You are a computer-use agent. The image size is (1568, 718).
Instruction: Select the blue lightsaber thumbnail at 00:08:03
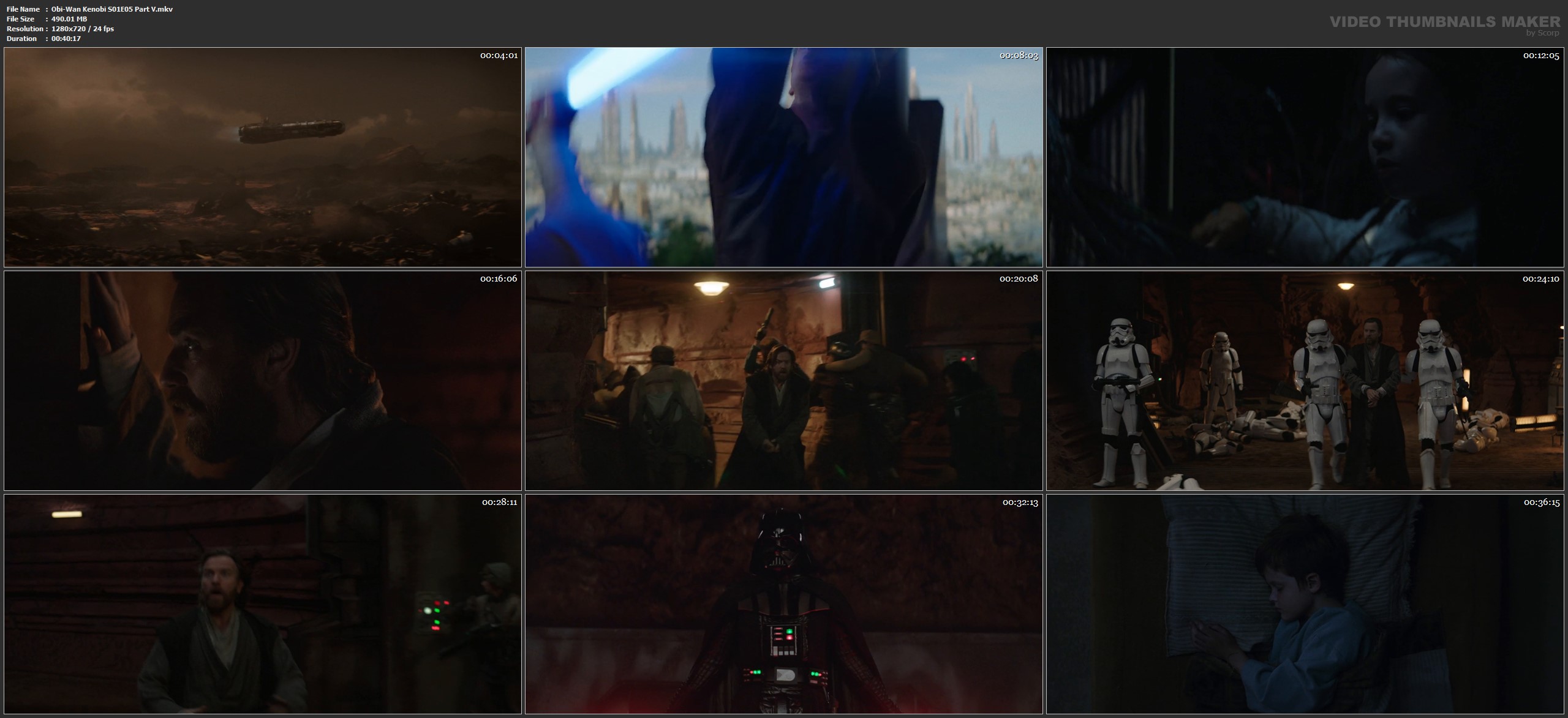click(783, 157)
